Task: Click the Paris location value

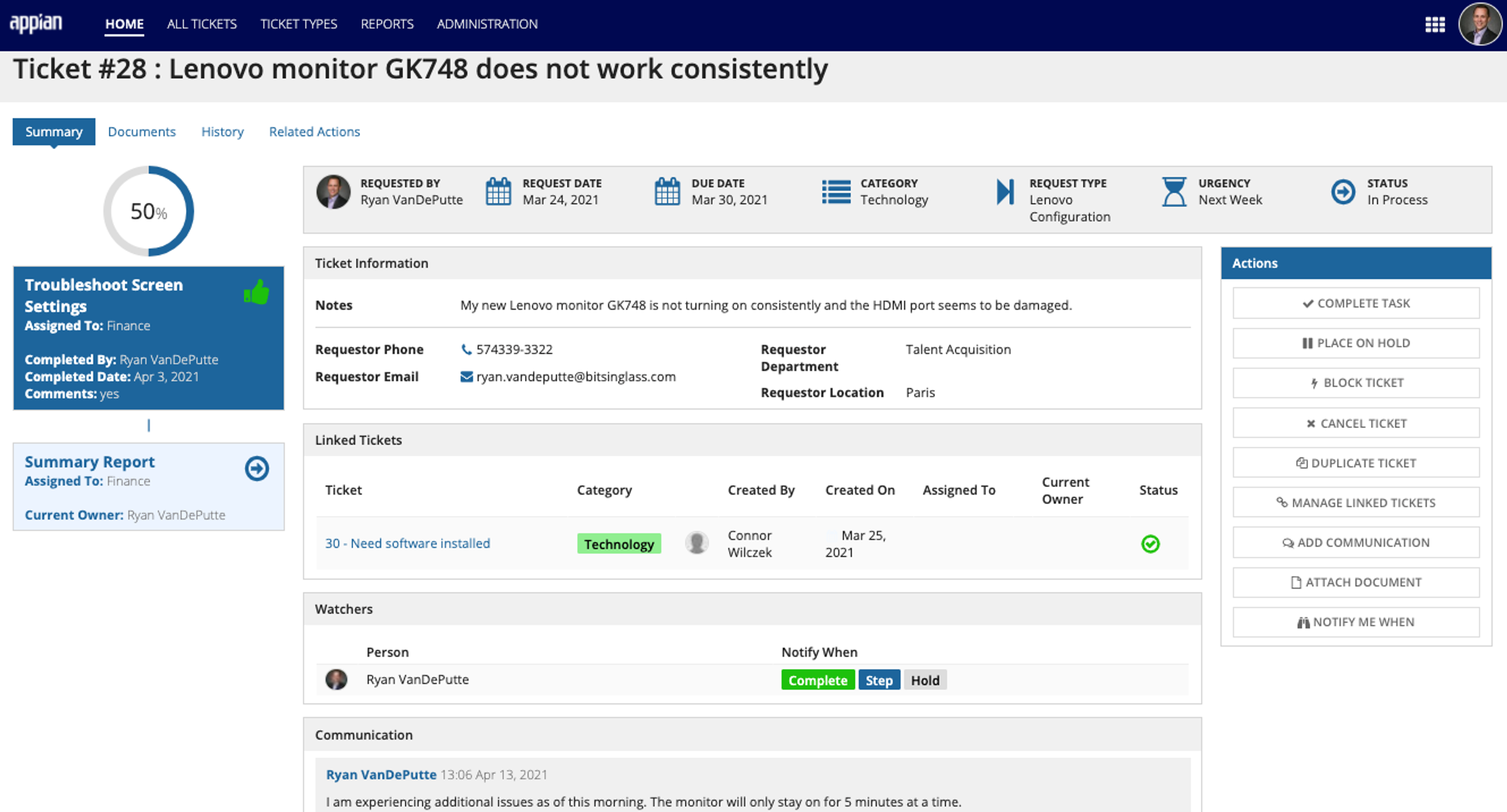Action: [920, 392]
